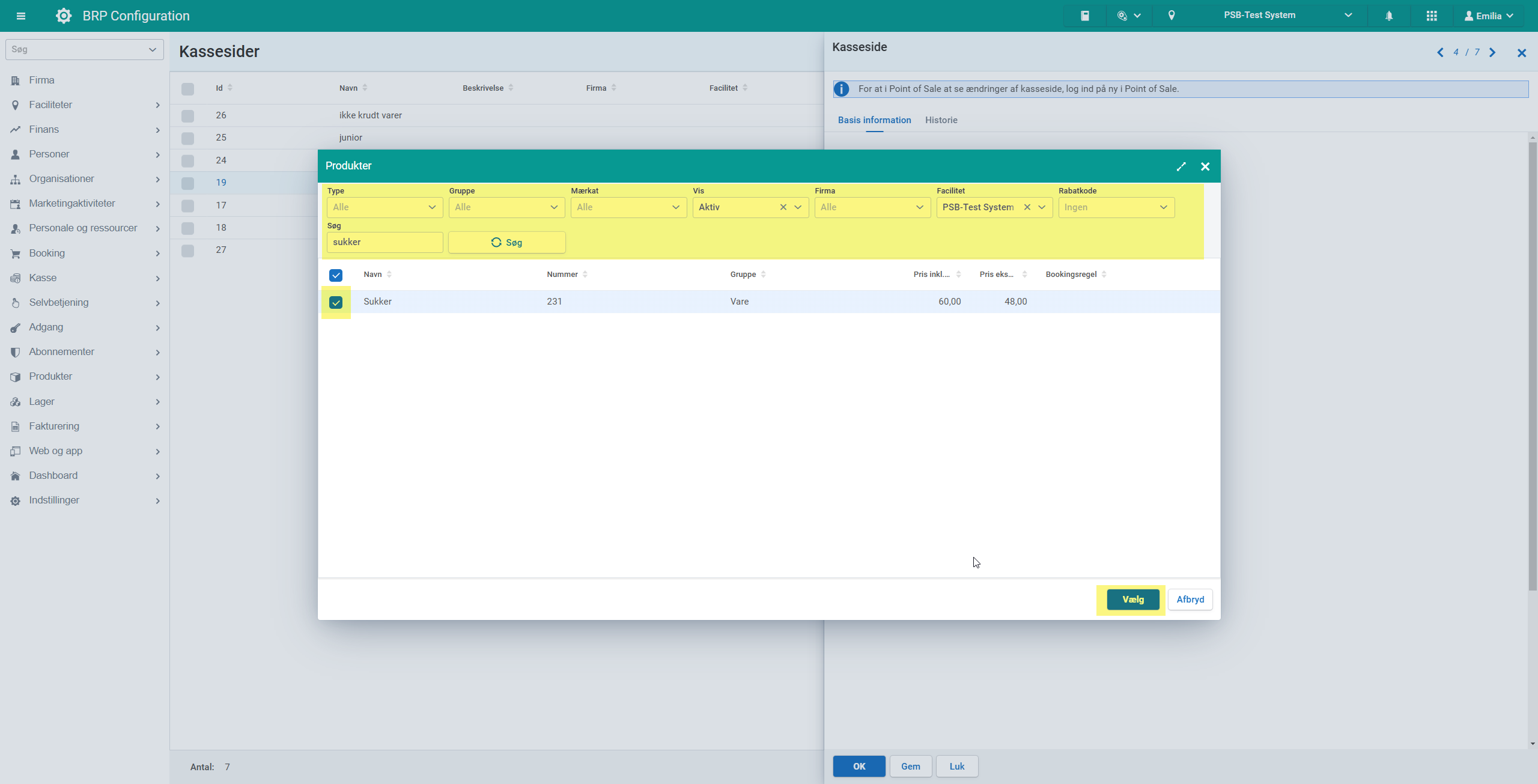Image resolution: width=1538 pixels, height=784 pixels.
Task: Click the location pin icon in header
Action: [x=1172, y=16]
